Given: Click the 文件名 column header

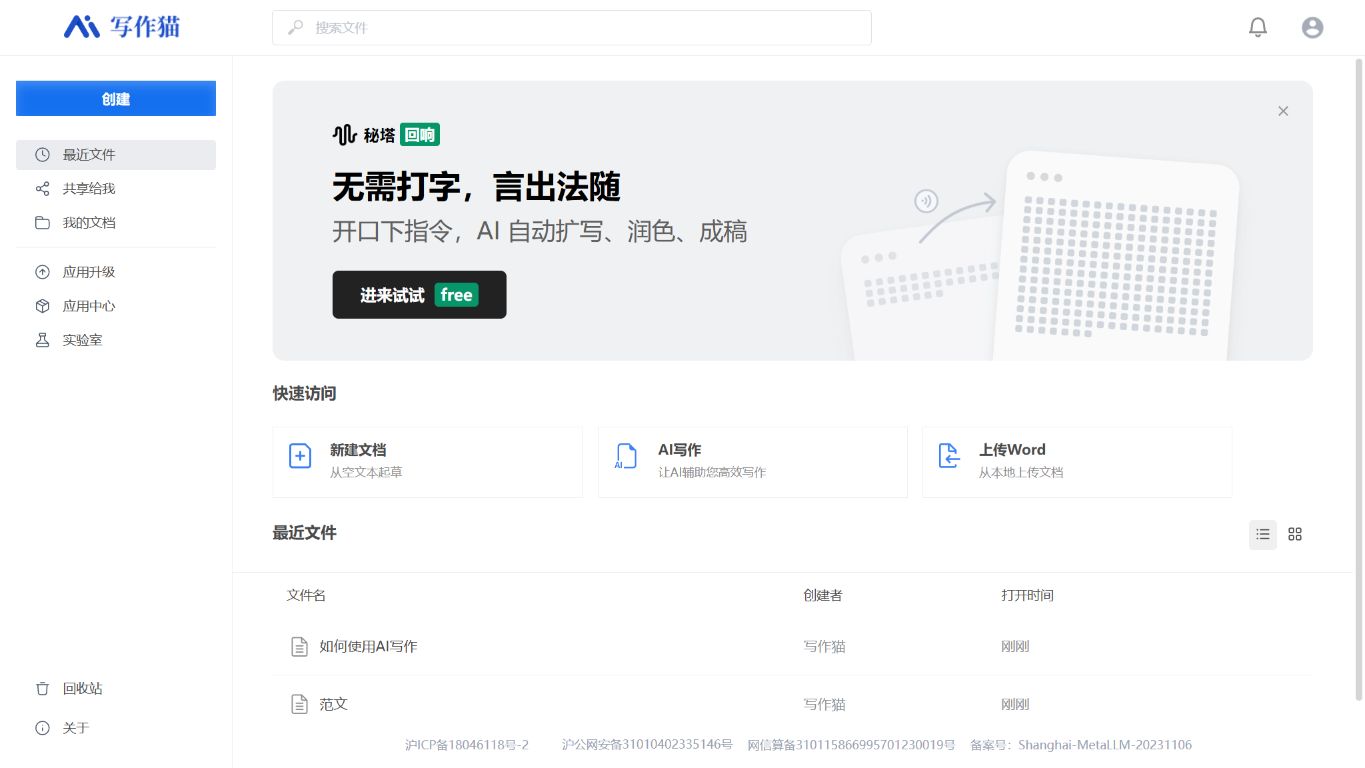Looking at the screenshot, I should click(306, 595).
